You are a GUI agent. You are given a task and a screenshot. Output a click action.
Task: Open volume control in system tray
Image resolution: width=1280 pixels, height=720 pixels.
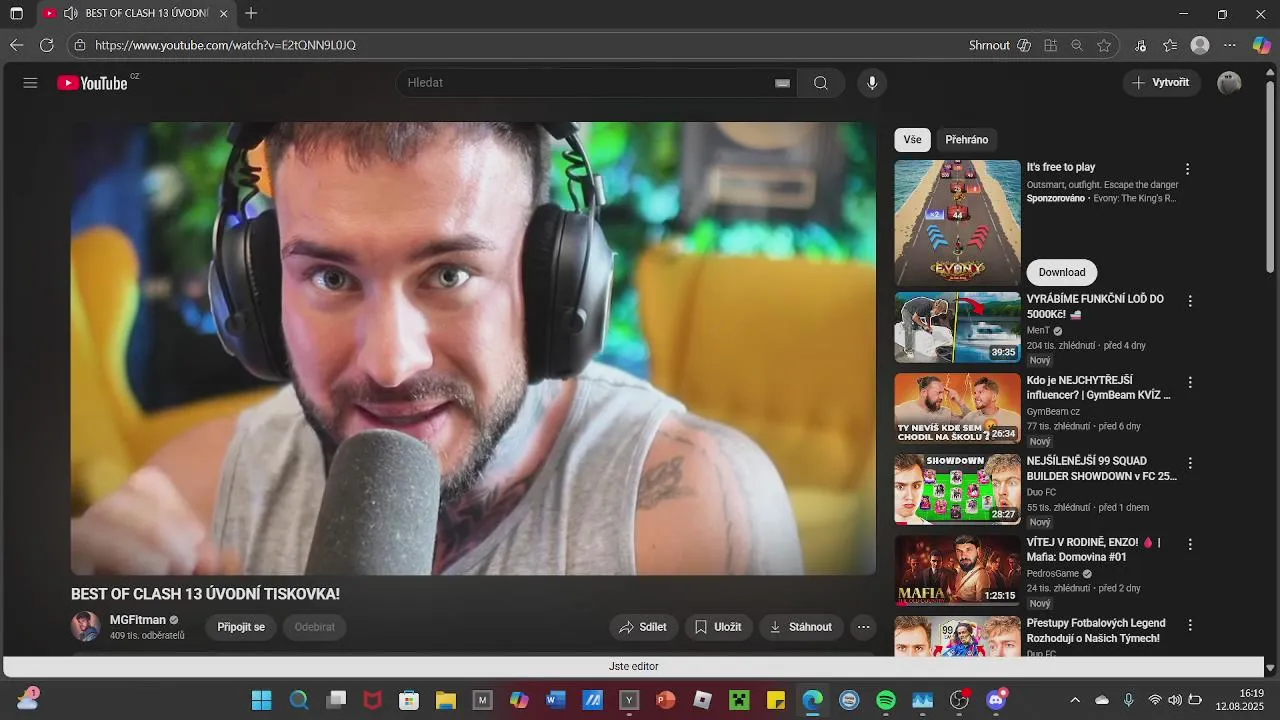coord(1175,700)
